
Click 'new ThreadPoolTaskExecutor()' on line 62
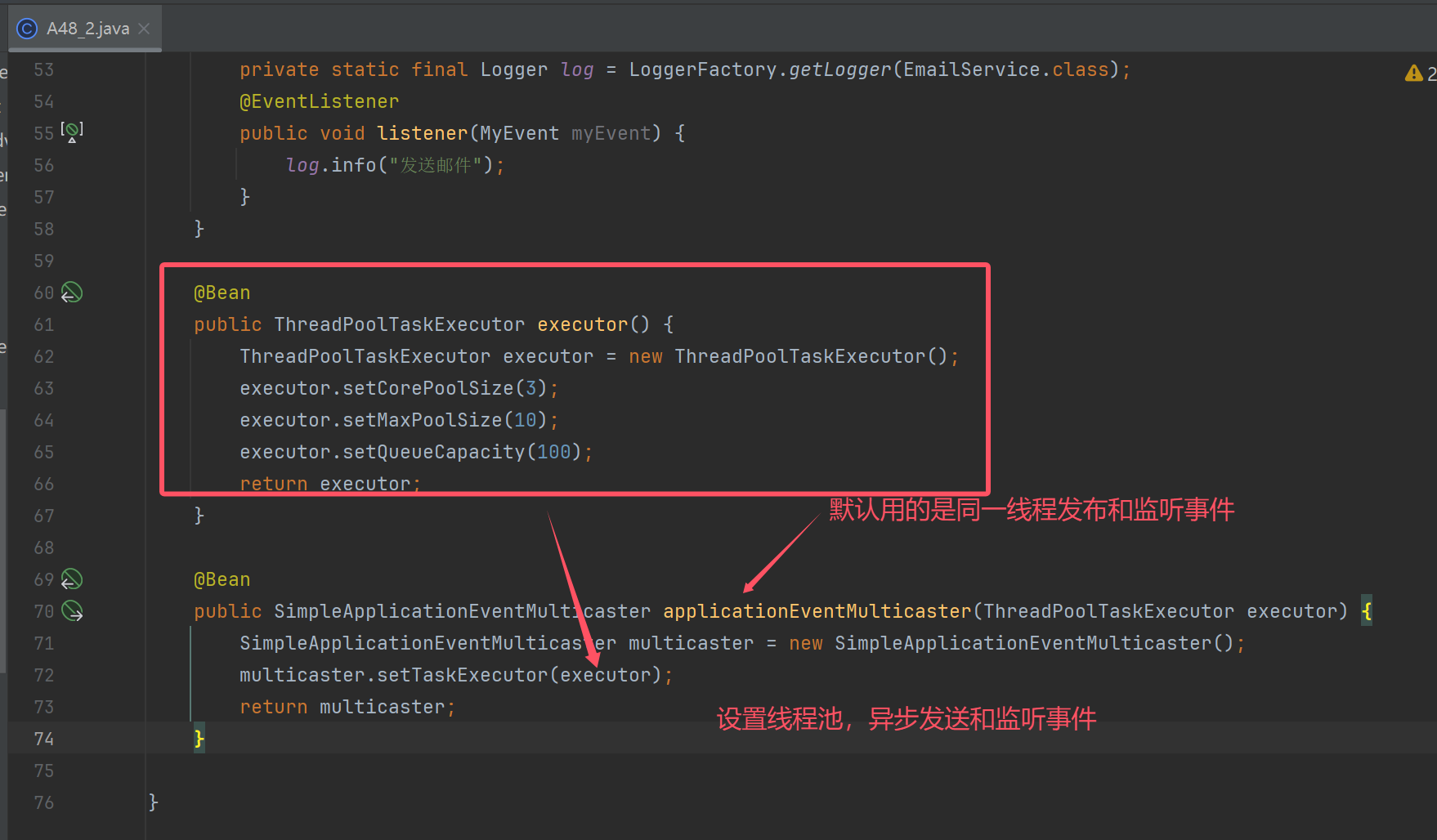788,356
